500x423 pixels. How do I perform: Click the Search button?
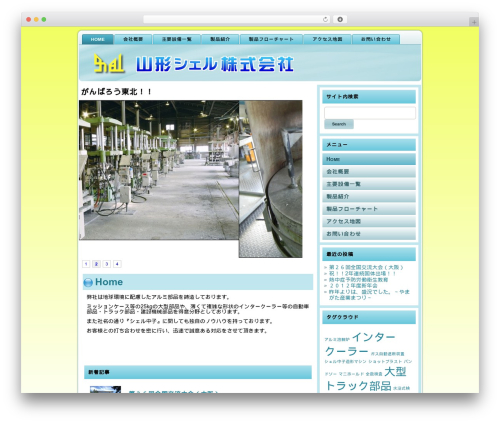click(339, 124)
